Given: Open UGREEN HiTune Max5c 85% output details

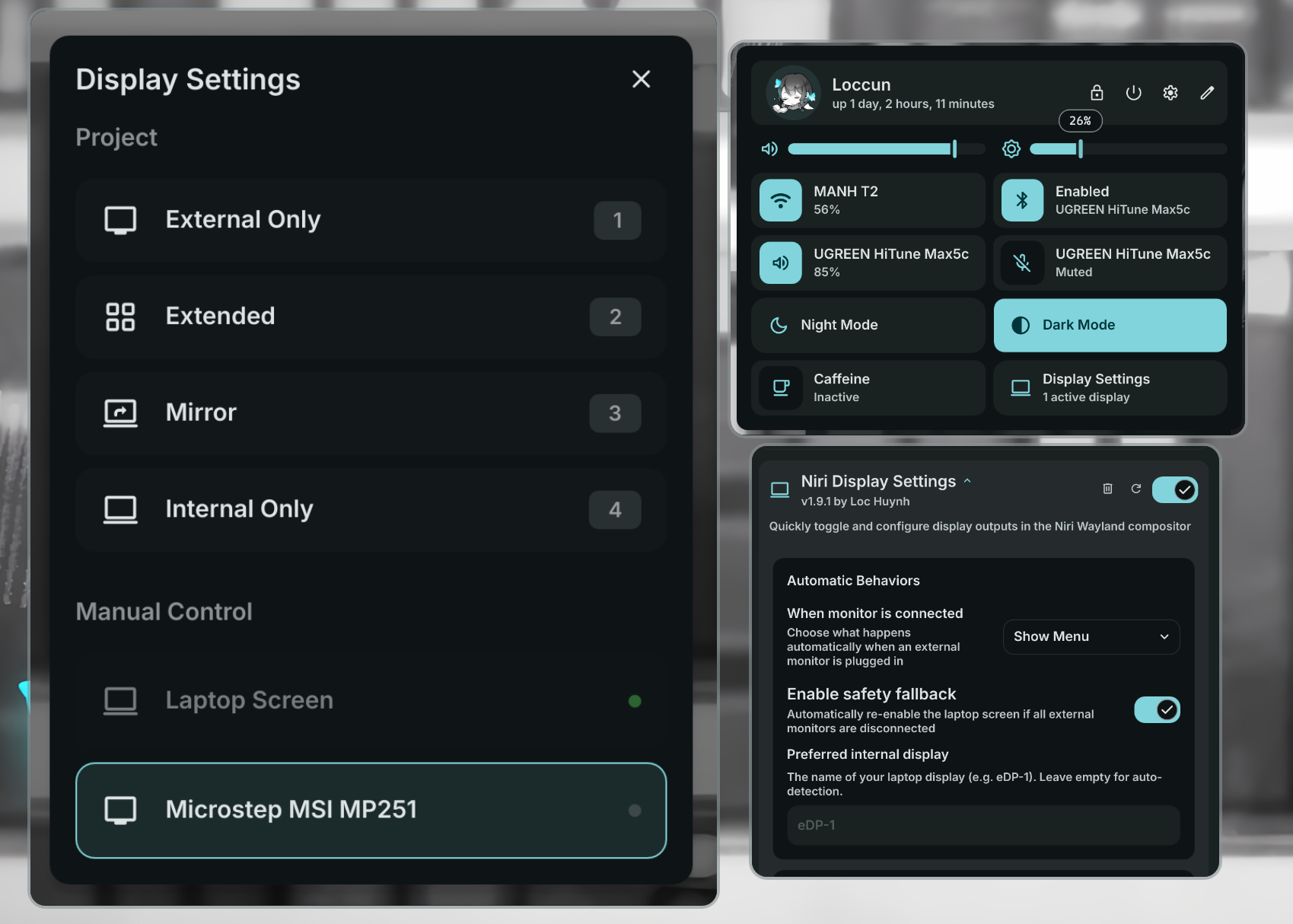Looking at the screenshot, I should pyautogui.click(x=868, y=263).
